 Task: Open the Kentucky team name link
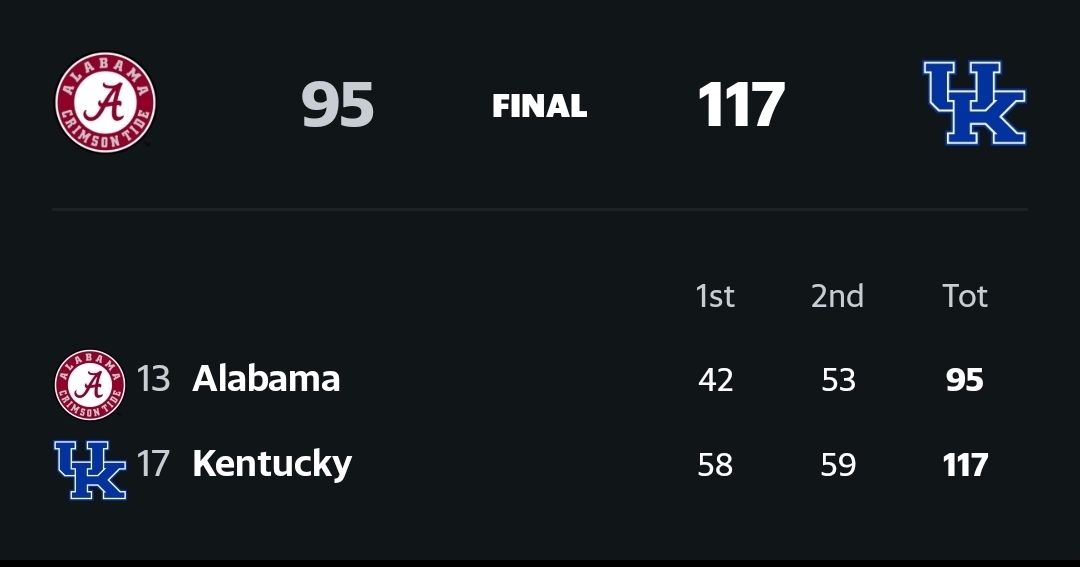(x=272, y=464)
